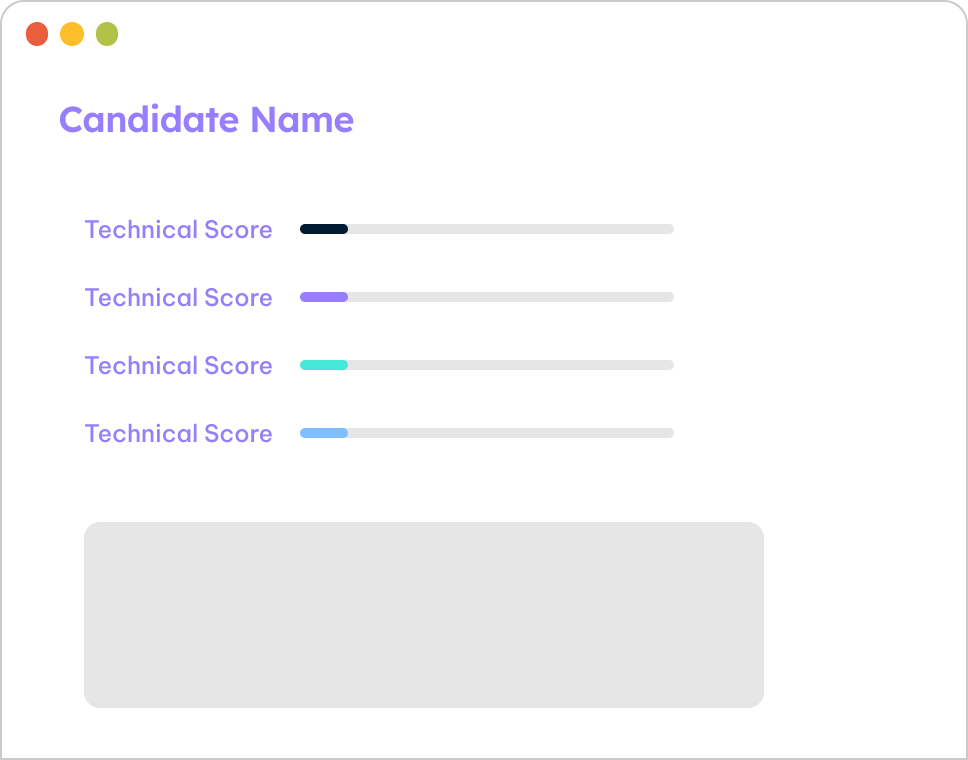This screenshot has height=760, width=968.
Task: Click the word Technical beside the light blue bar
Action: click(x=141, y=433)
